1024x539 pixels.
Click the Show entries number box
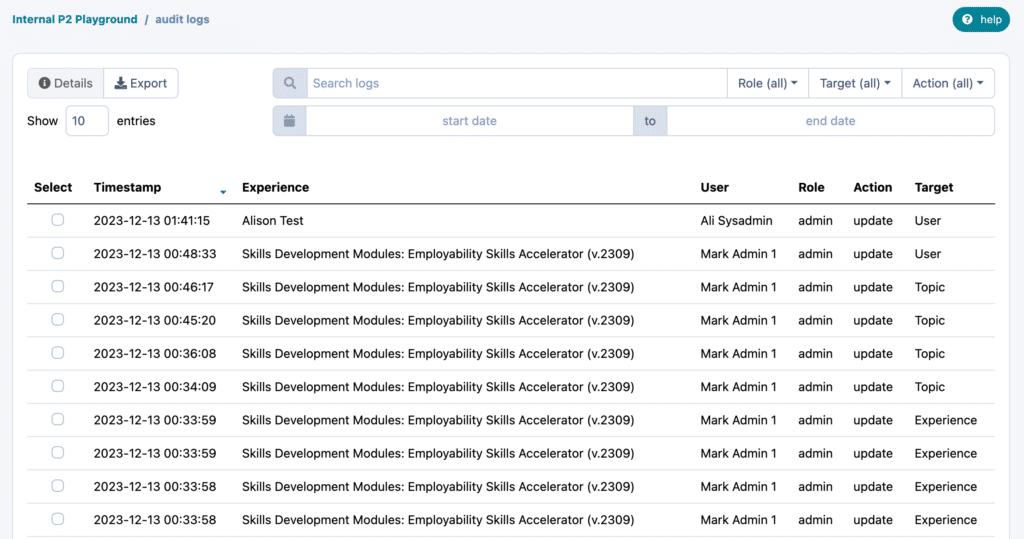pos(87,121)
